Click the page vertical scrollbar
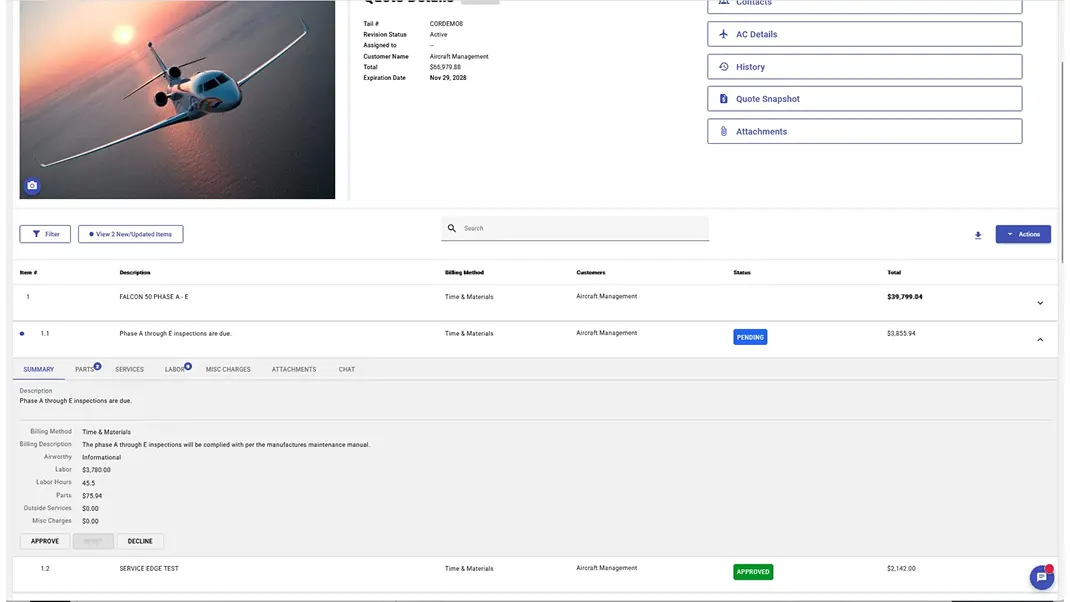Viewport: 1070px width, 602px height. point(1061,160)
